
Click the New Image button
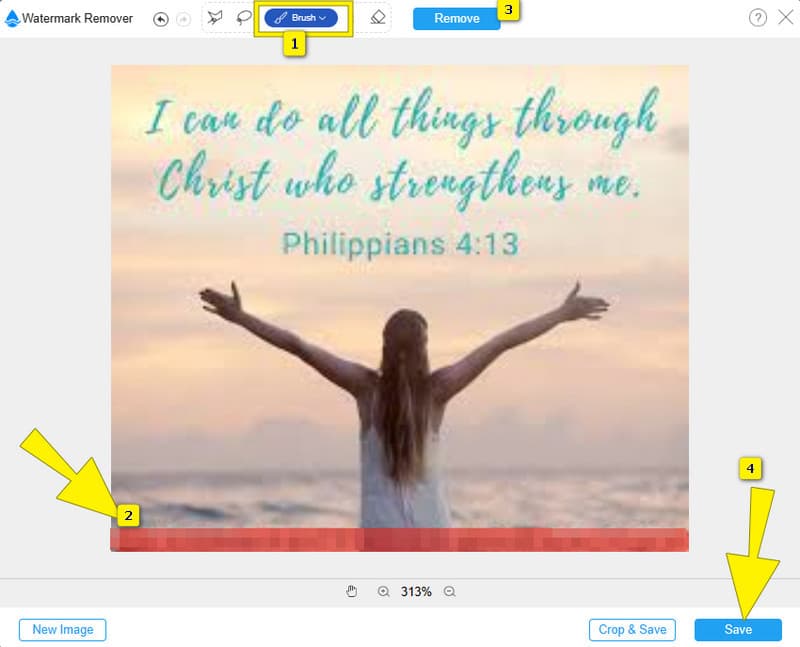[63, 629]
